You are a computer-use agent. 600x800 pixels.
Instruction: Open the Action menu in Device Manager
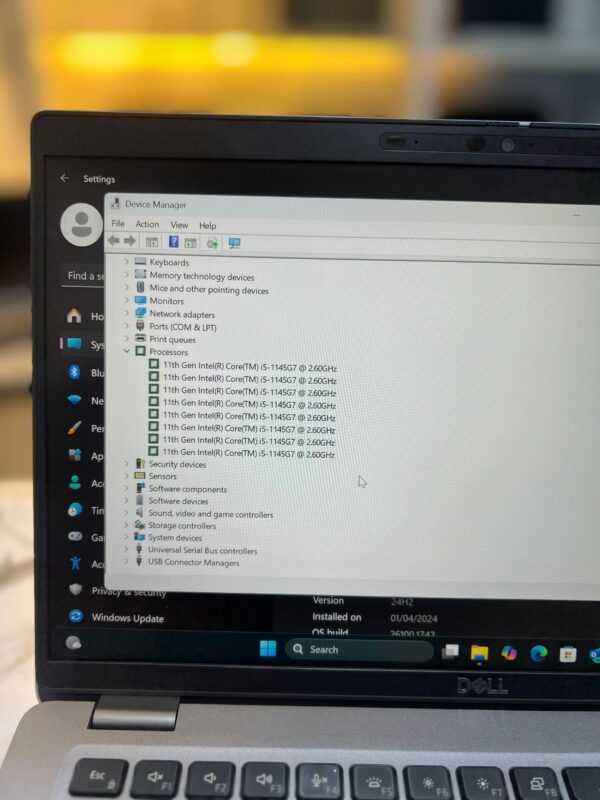coord(147,224)
